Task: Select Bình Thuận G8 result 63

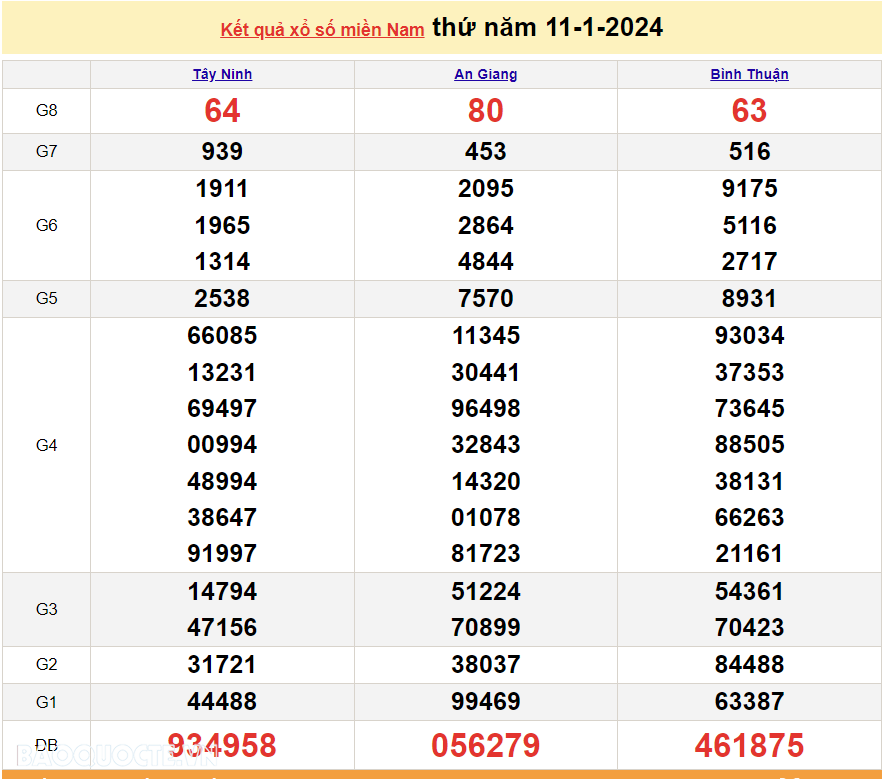Action: pyautogui.click(x=749, y=110)
